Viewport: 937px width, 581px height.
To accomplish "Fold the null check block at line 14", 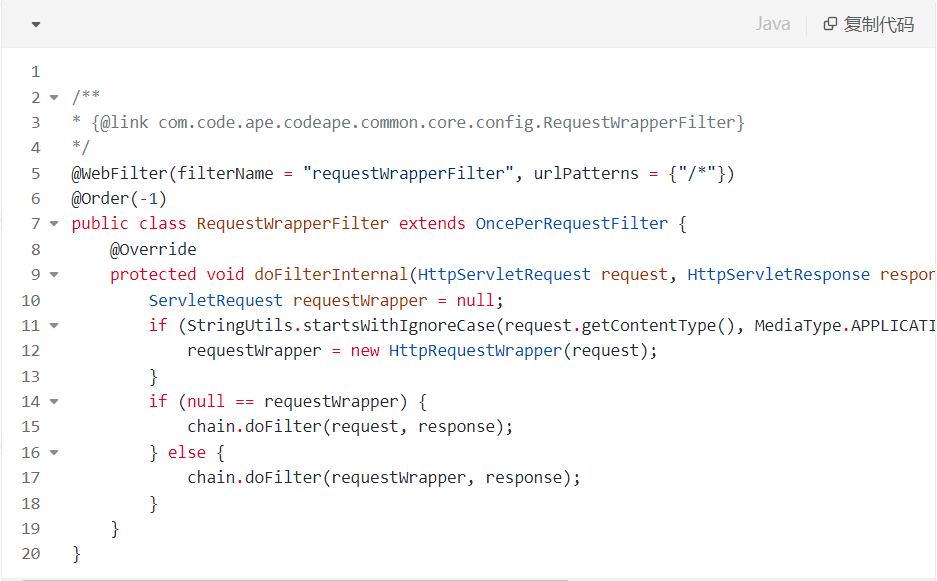I will click(x=54, y=402).
